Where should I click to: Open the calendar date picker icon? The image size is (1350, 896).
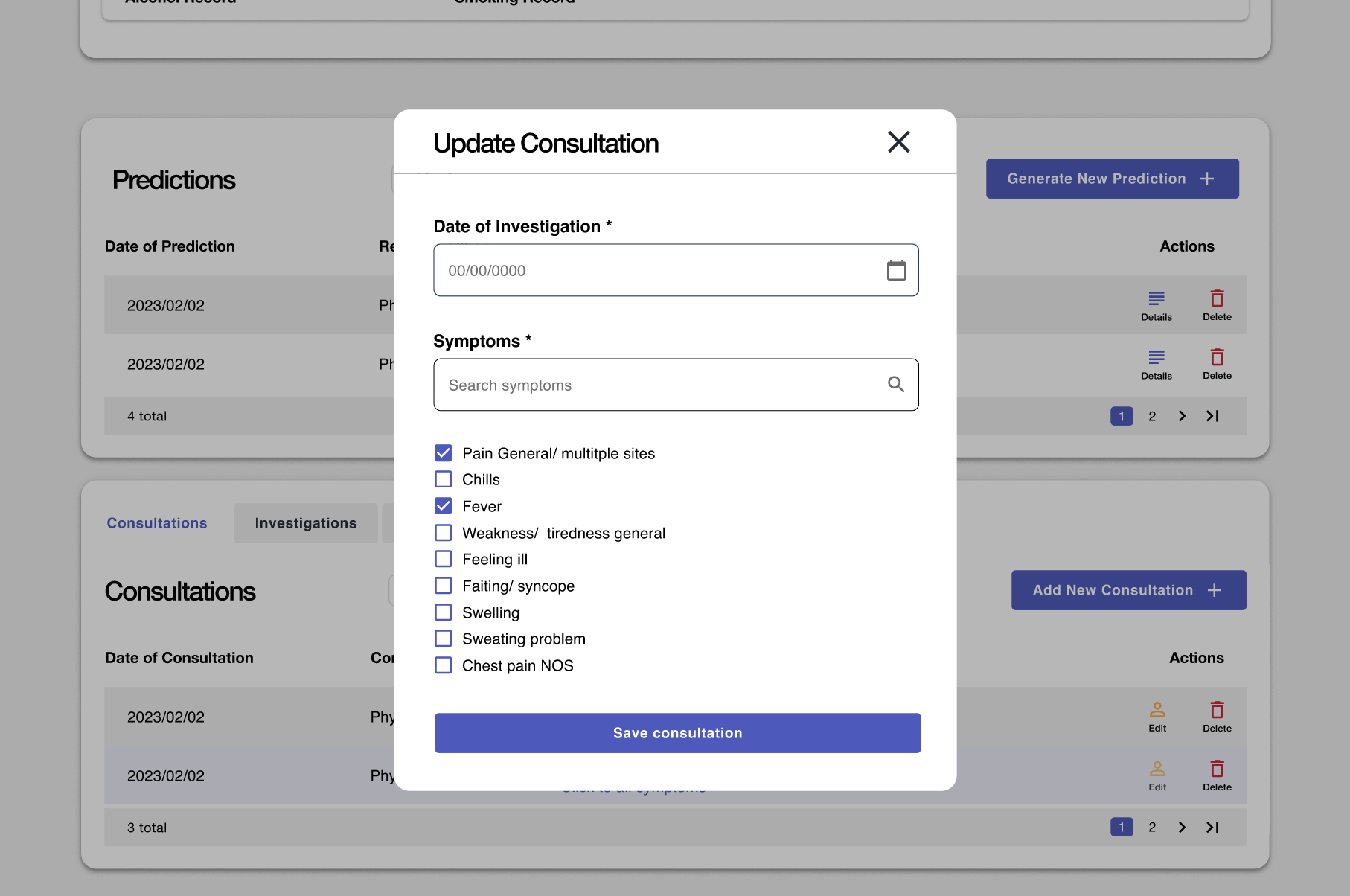(x=896, y=270)
